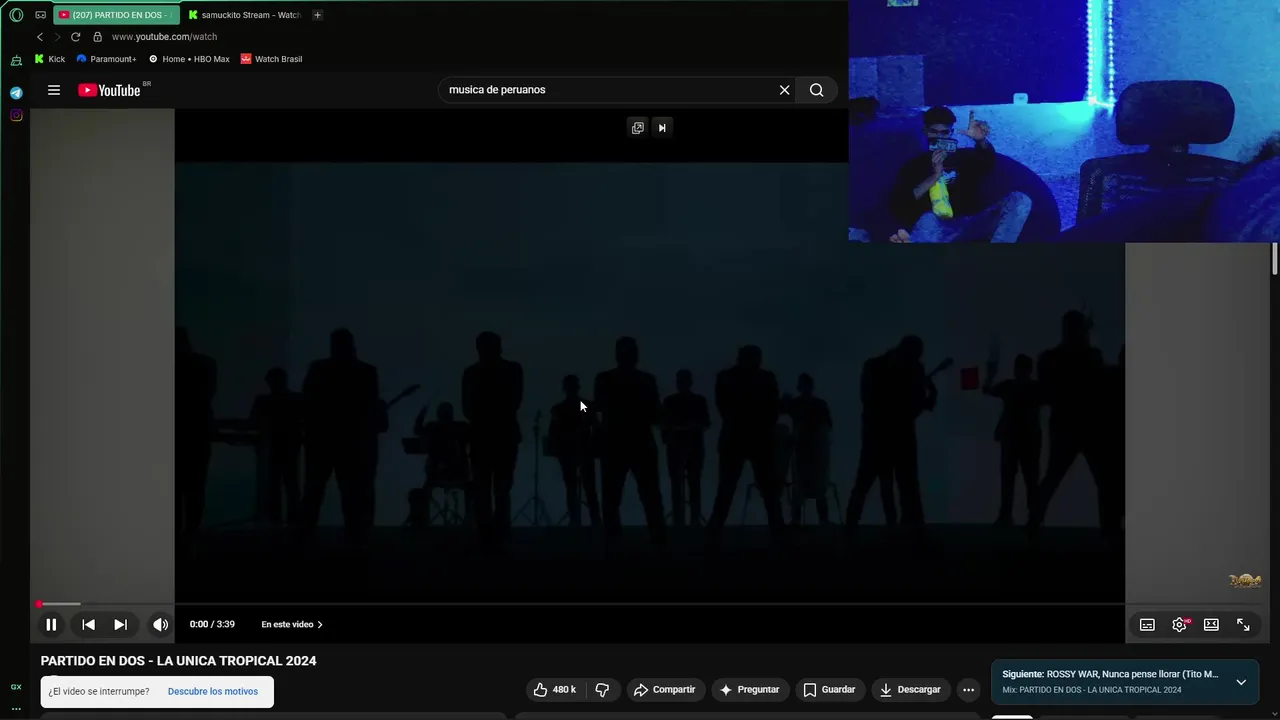Click the page vertical scrollbar
The height and width of the screenshot is (720, 1280).
click(1275, 260)
